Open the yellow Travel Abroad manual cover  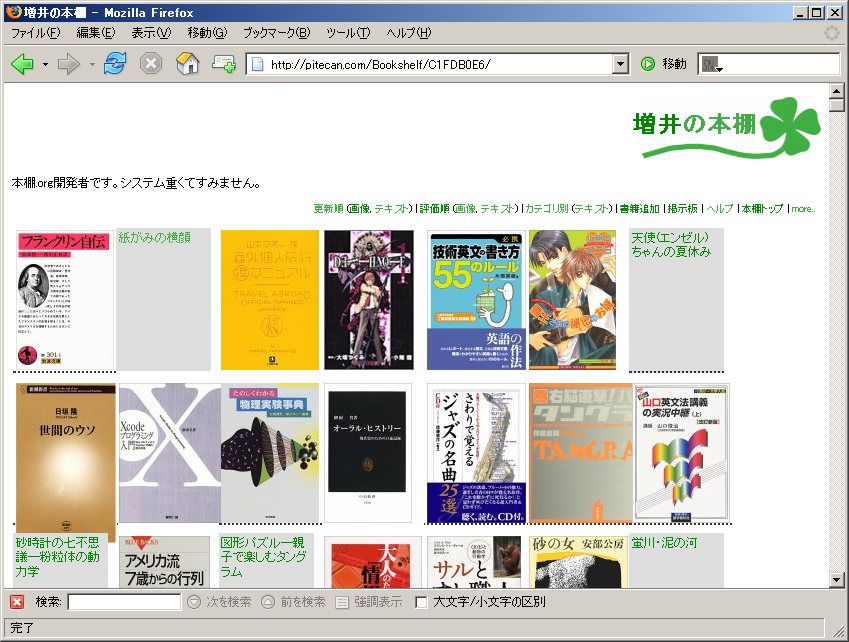point(270,300)
